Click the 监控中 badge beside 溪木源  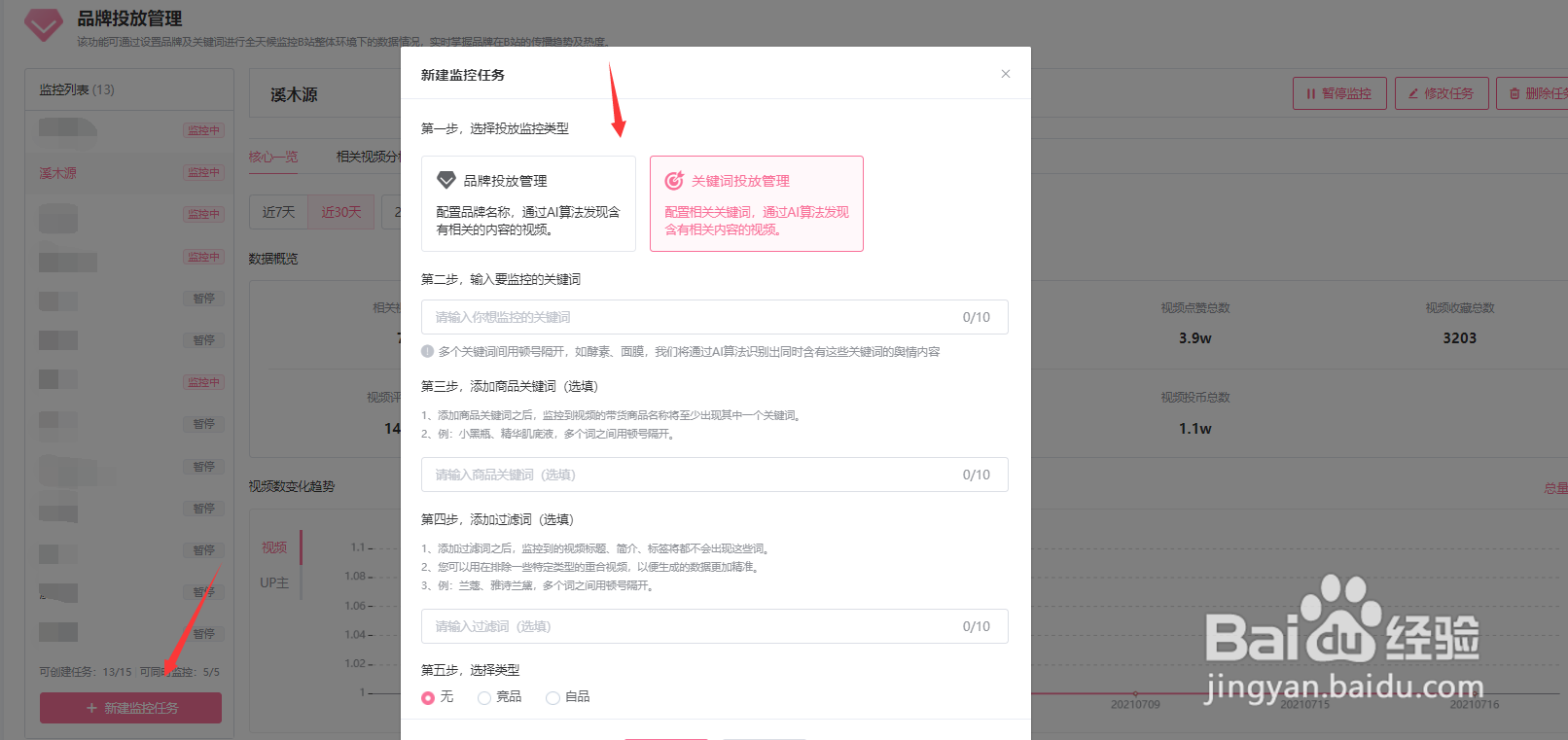point(203,172)
